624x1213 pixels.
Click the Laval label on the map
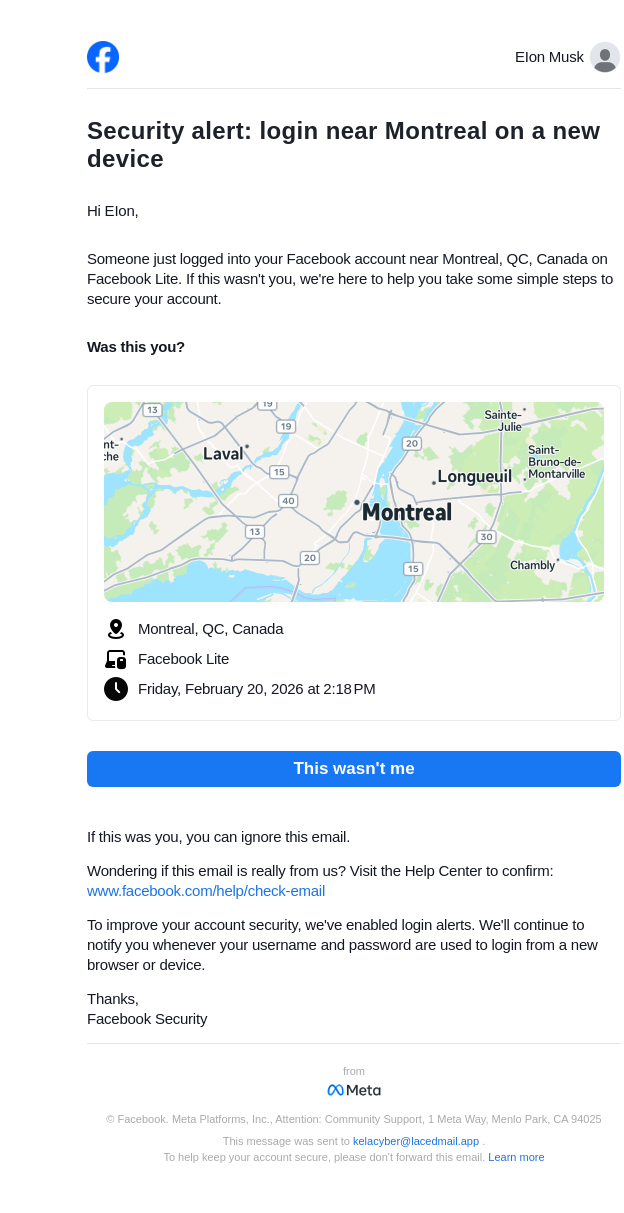(223, 454)
